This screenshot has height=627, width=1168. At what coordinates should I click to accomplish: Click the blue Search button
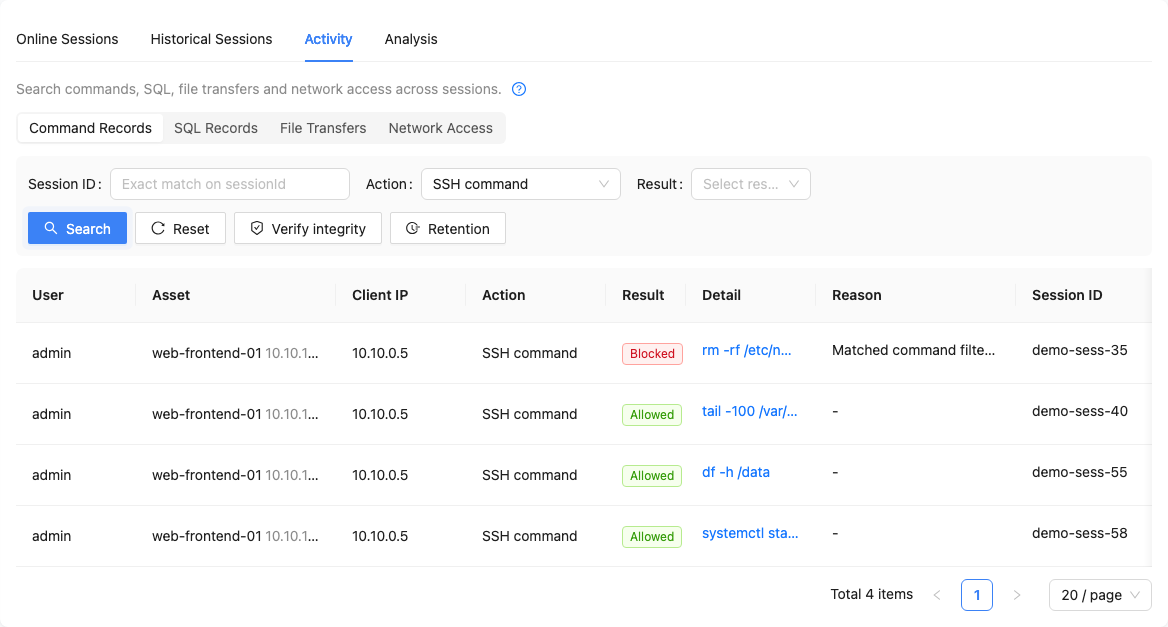coord(77,229)
